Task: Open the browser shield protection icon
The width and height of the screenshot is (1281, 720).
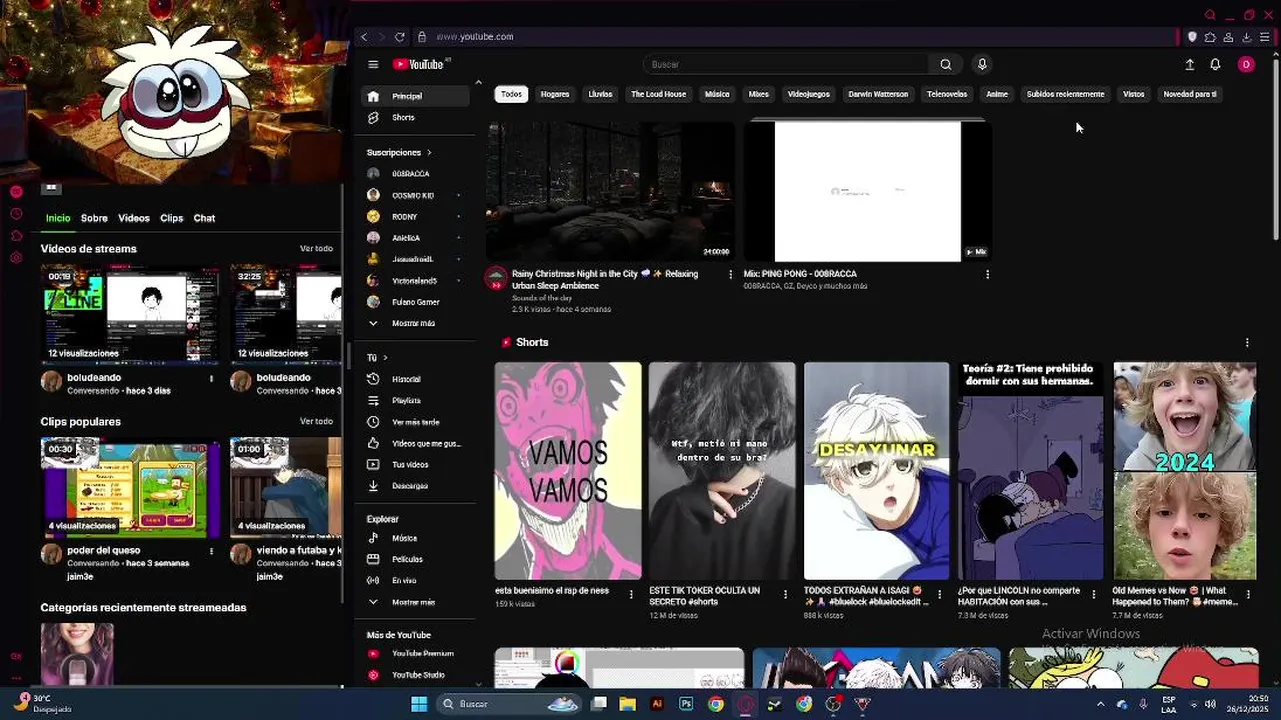Action: click(1192, 37)
